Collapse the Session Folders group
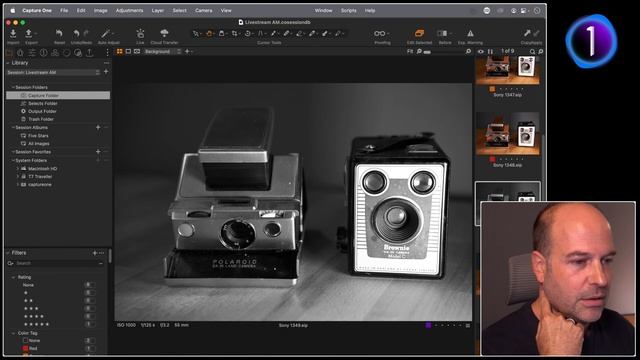The image size is (640, 360). point(13,87)
